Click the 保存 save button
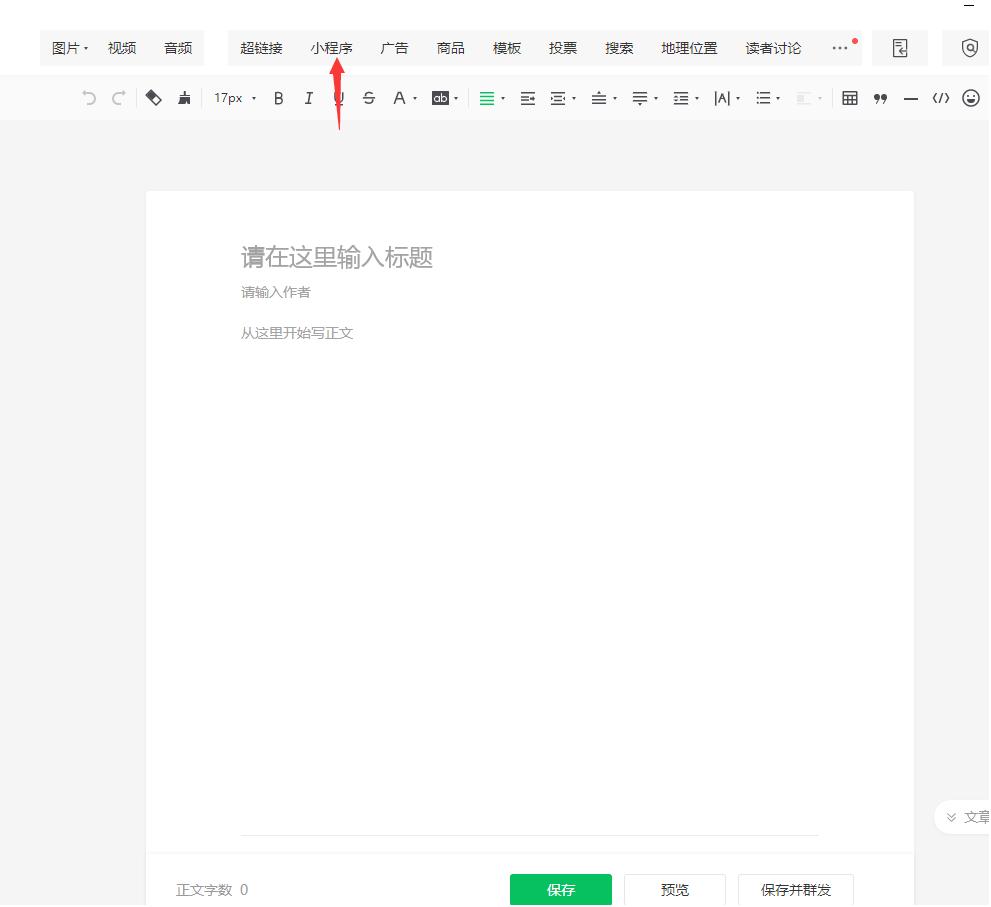 [561, 889]
